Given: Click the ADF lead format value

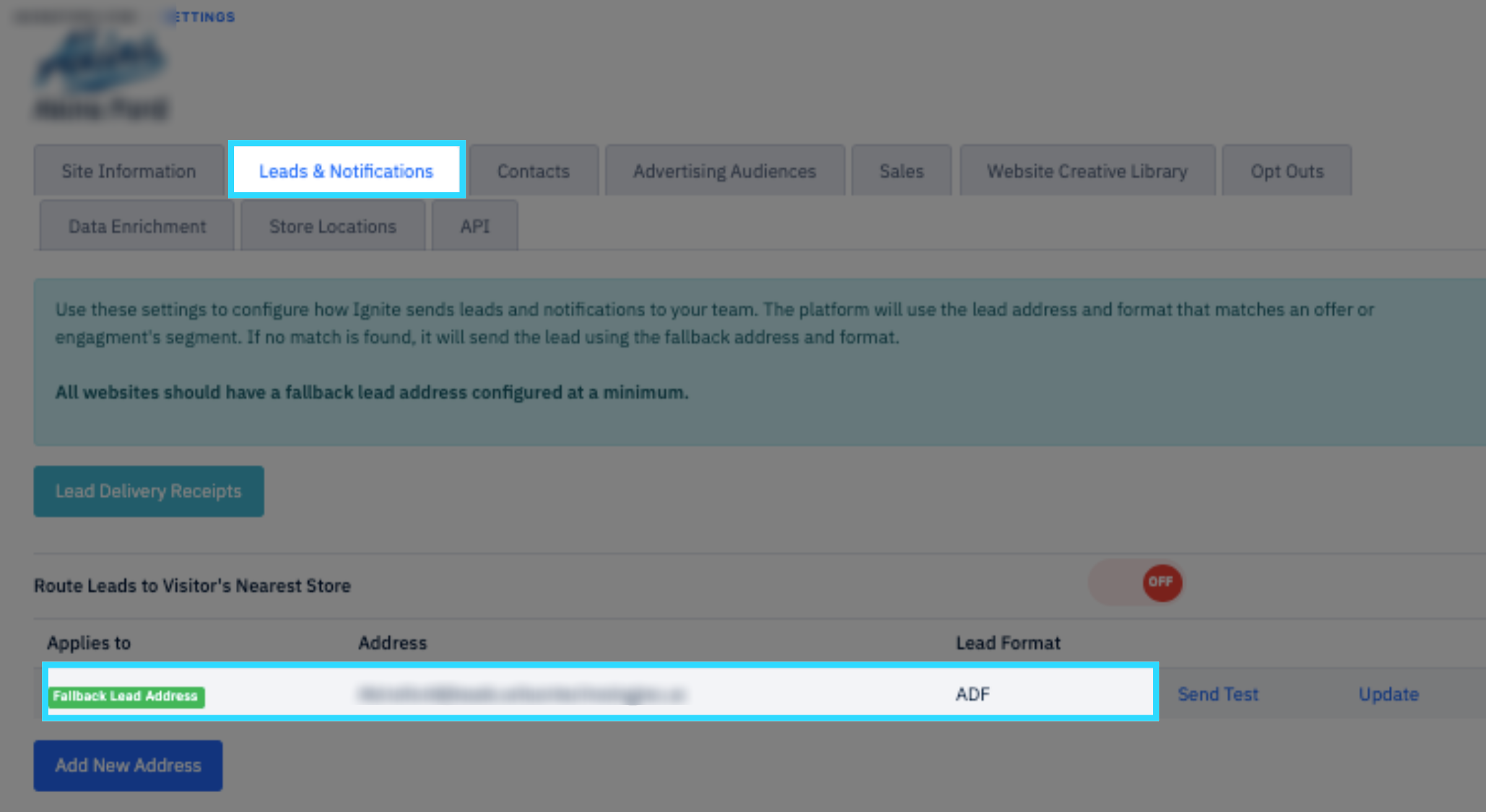Looking at the screenshot, I should [x=972, y=694].
